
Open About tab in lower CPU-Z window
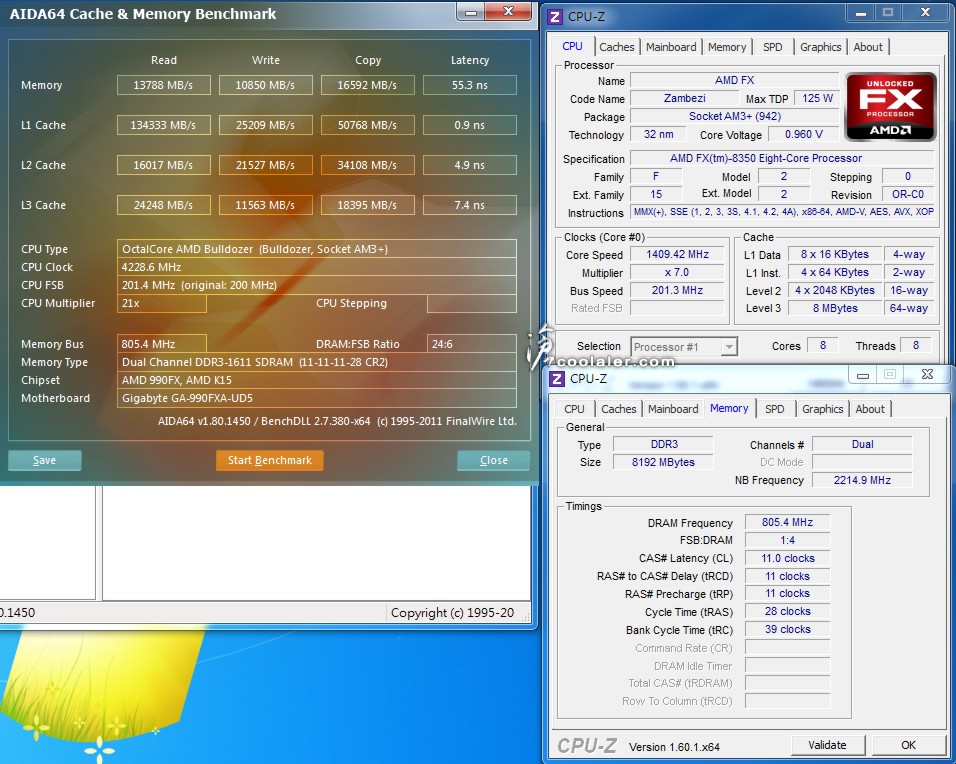coord(869,409)
